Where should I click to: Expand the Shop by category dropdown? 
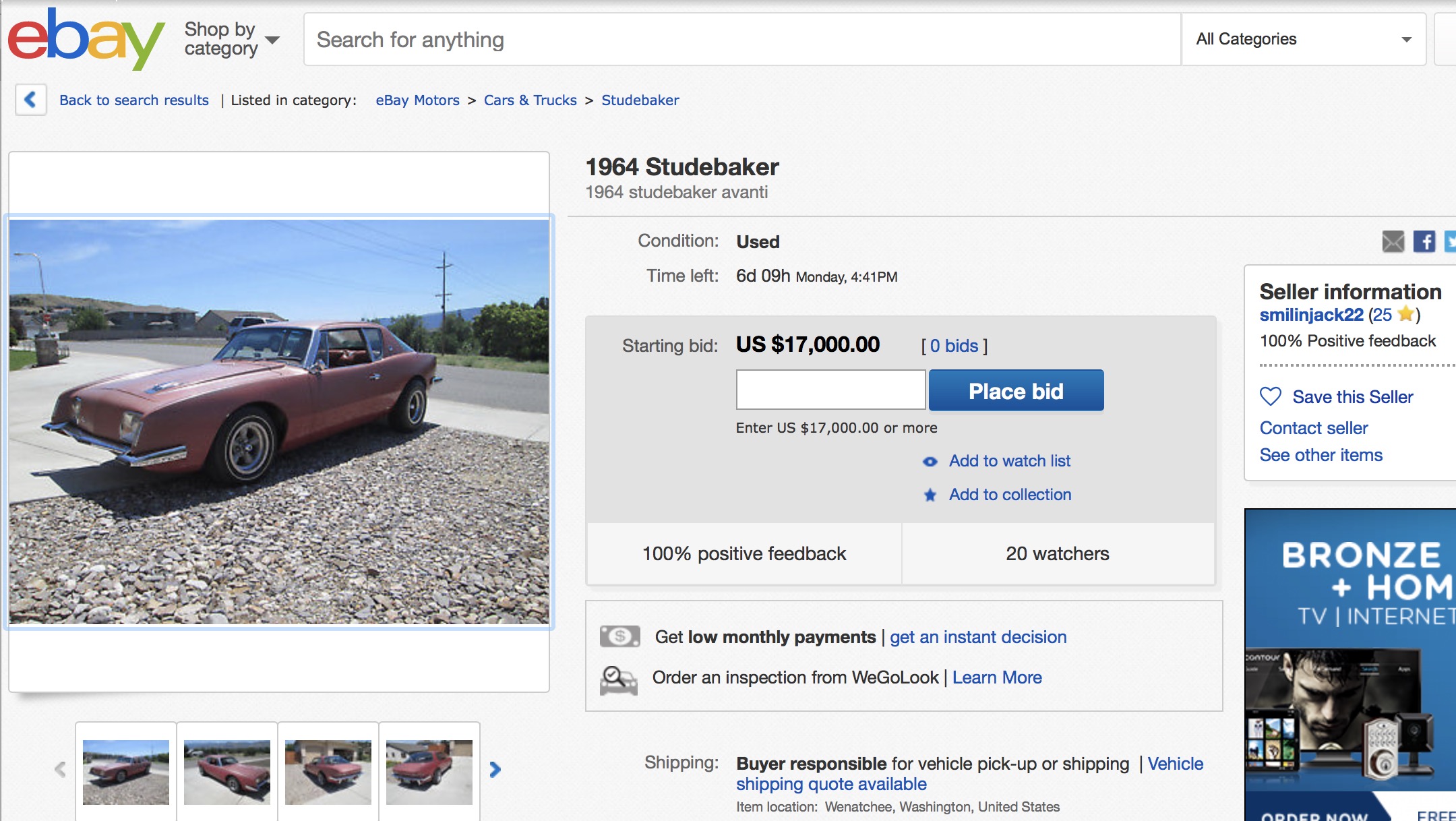[x=231, y=39]
